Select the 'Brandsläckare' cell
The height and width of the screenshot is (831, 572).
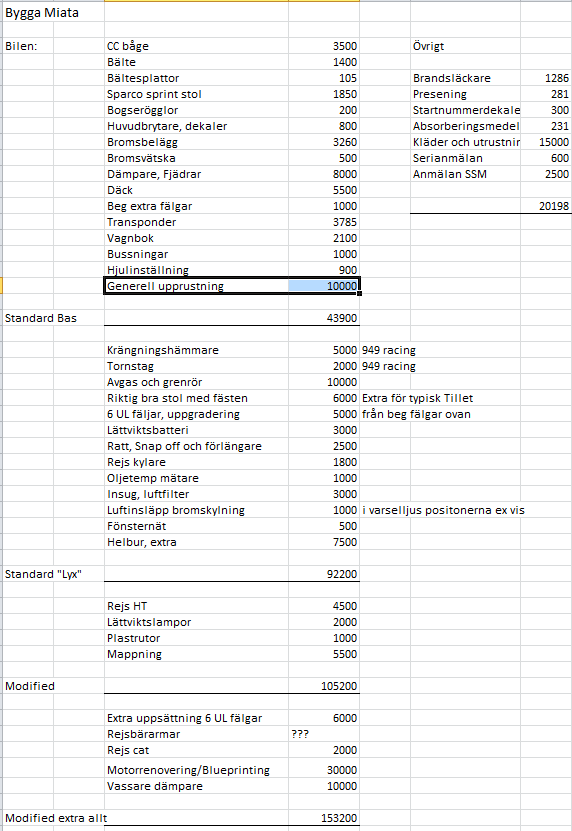click(x=465, y=78)
